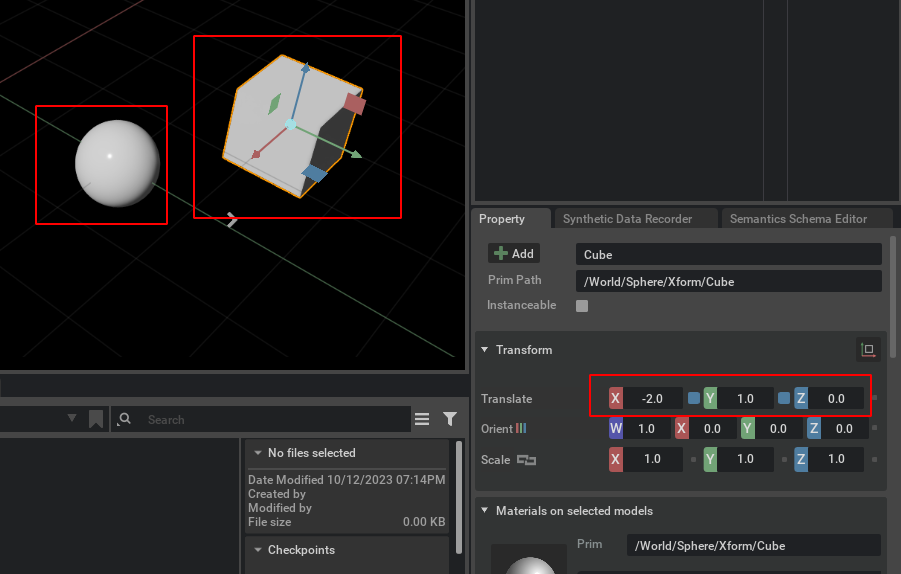
Task: Click the reset dot after Translate Z
Action: [875, 398]
